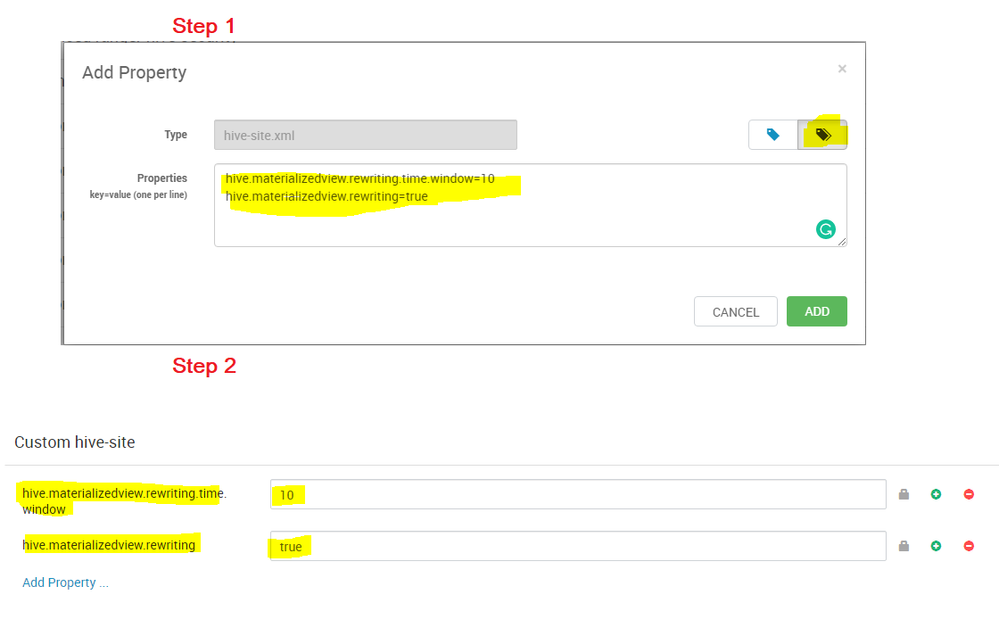Click the Type label in dialog
The height and width of the screenshot is (628, 999).
[176, 134]
